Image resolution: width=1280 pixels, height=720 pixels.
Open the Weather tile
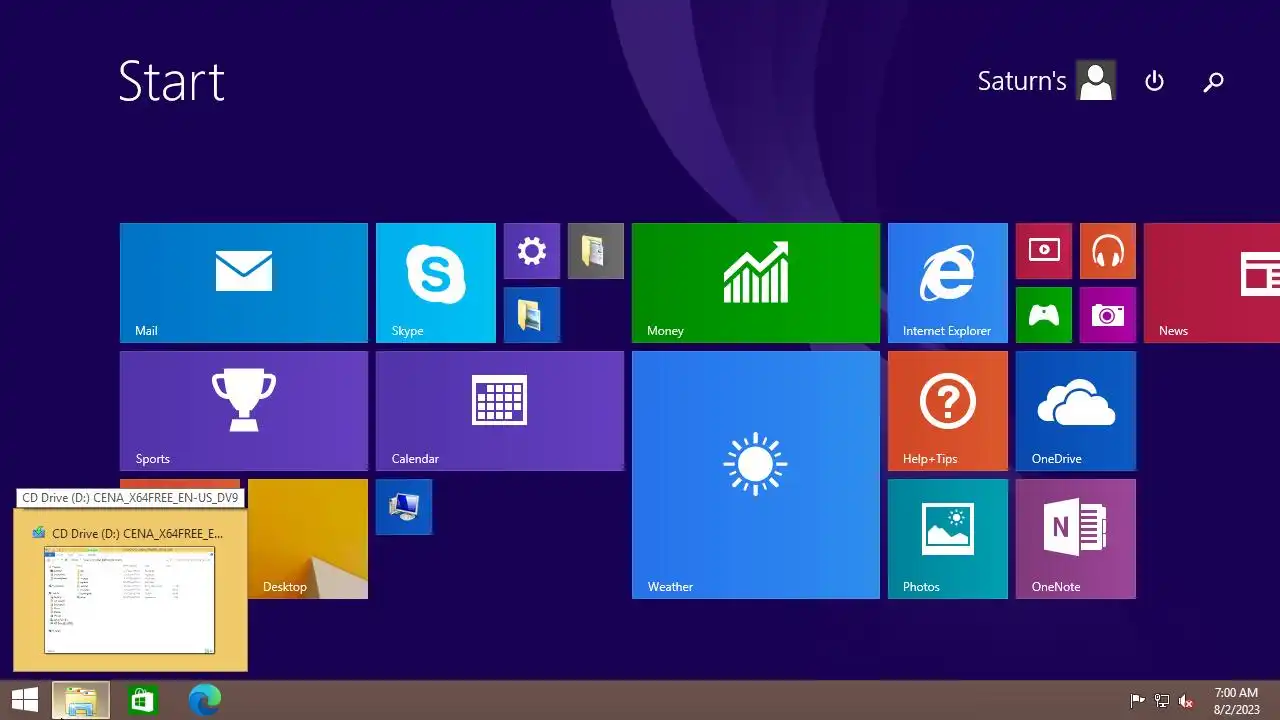[756, 475]
